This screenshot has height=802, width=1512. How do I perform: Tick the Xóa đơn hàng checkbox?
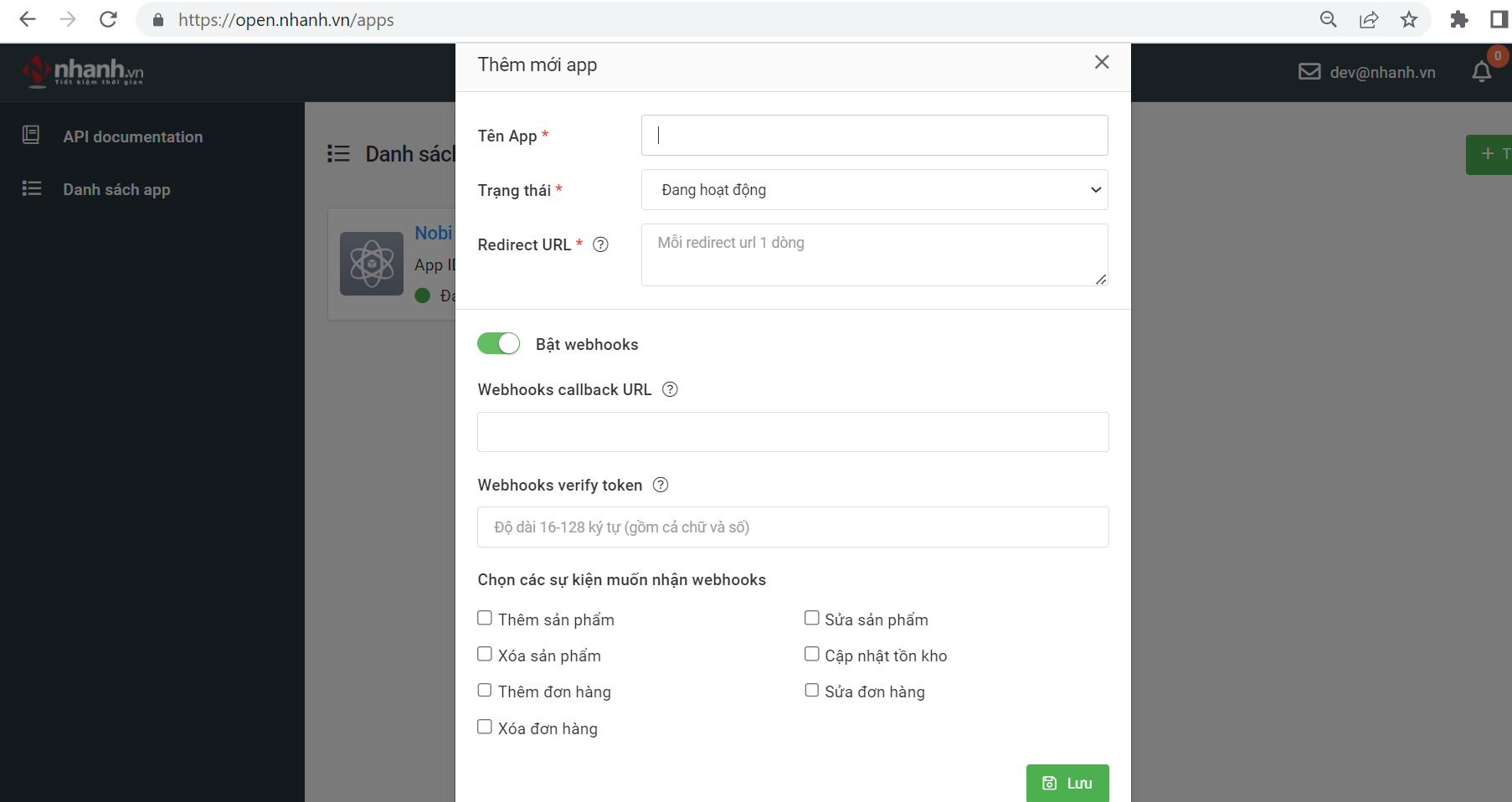pos(485,727)
